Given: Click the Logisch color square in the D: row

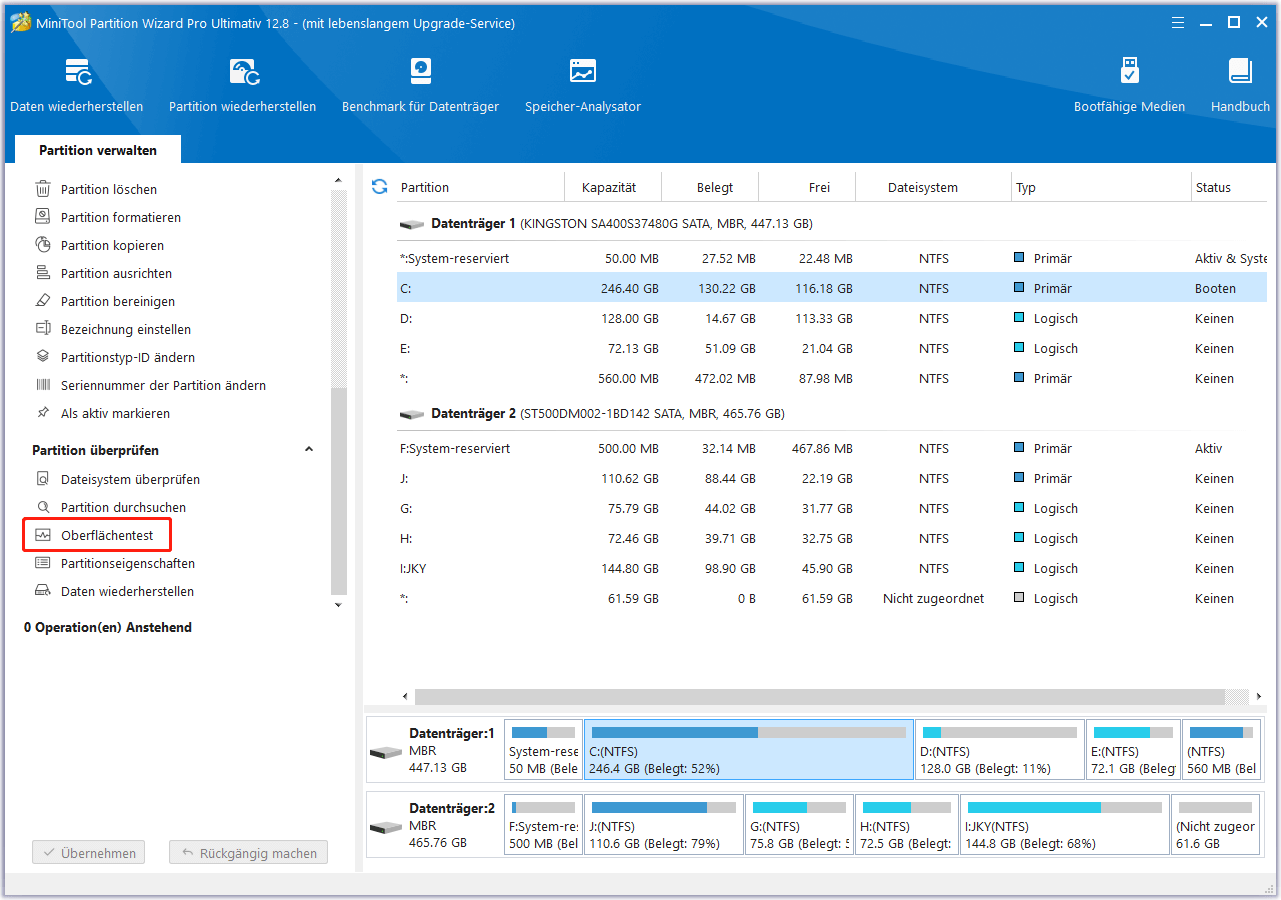Looking at the screenshot, I should pos(1019,318).
